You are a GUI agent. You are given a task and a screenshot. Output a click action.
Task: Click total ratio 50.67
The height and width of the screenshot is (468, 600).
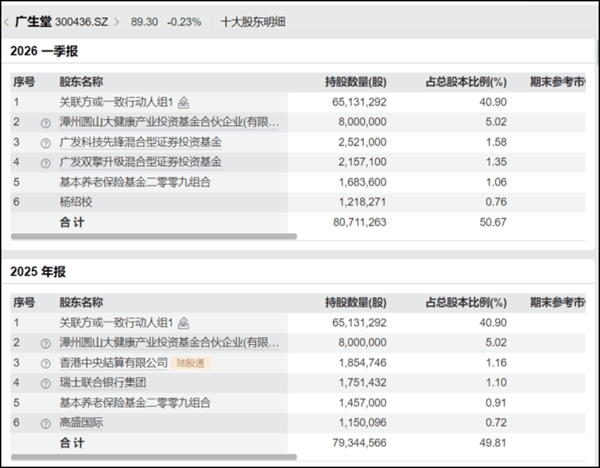493,222
